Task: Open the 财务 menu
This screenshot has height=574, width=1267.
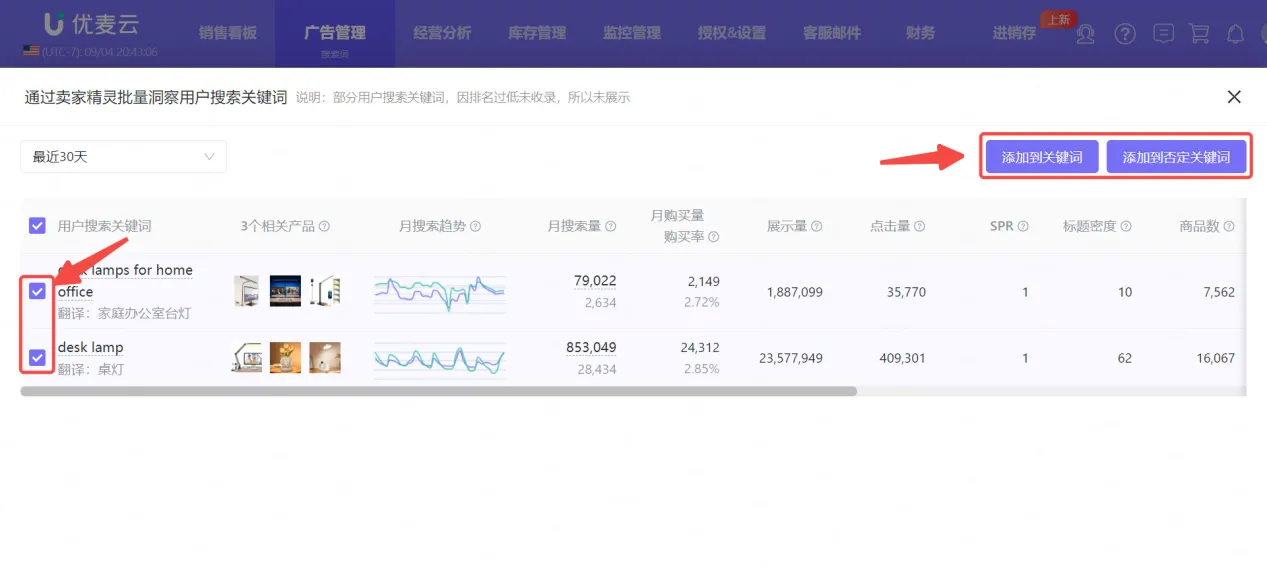Action: coord(920,33)
